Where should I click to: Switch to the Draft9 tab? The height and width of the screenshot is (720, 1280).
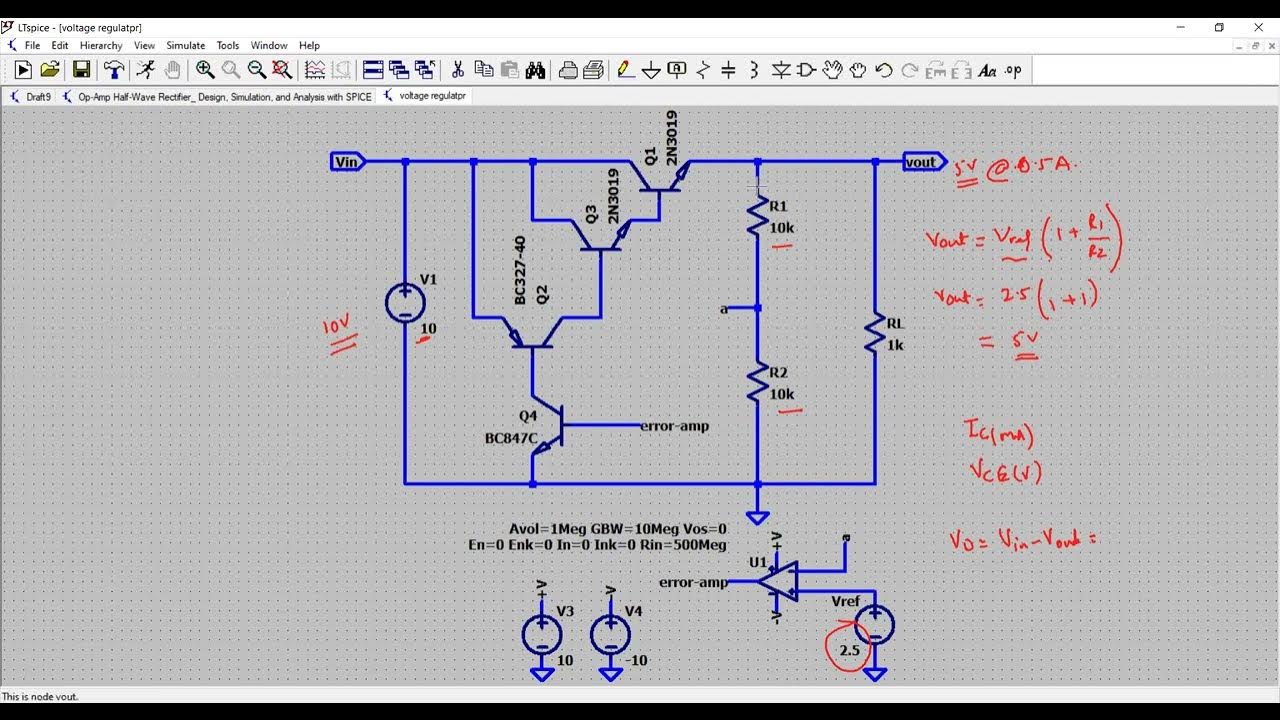30,97
